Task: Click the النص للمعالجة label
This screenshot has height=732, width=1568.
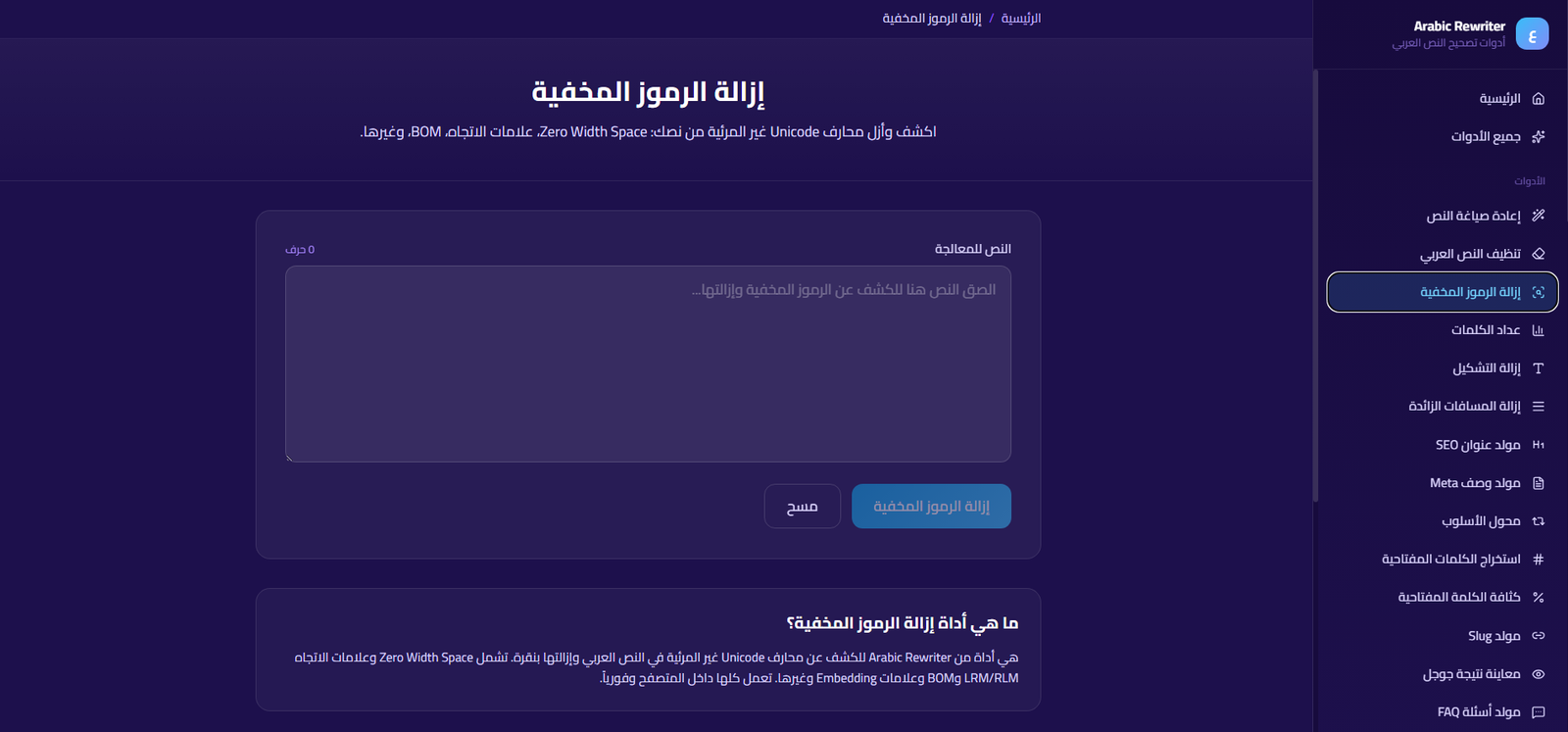Action: click(973, 249)
